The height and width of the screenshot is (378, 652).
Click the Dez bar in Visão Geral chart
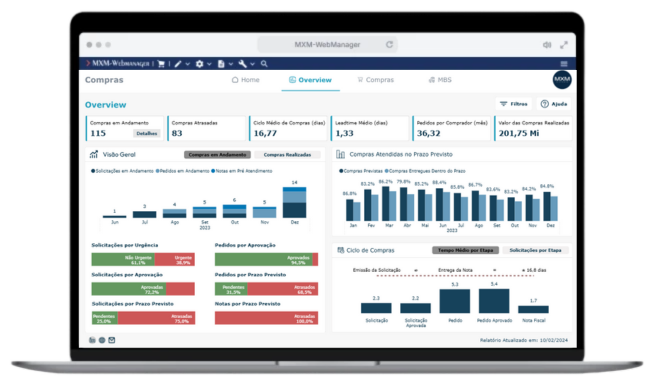tap(294, 203)
